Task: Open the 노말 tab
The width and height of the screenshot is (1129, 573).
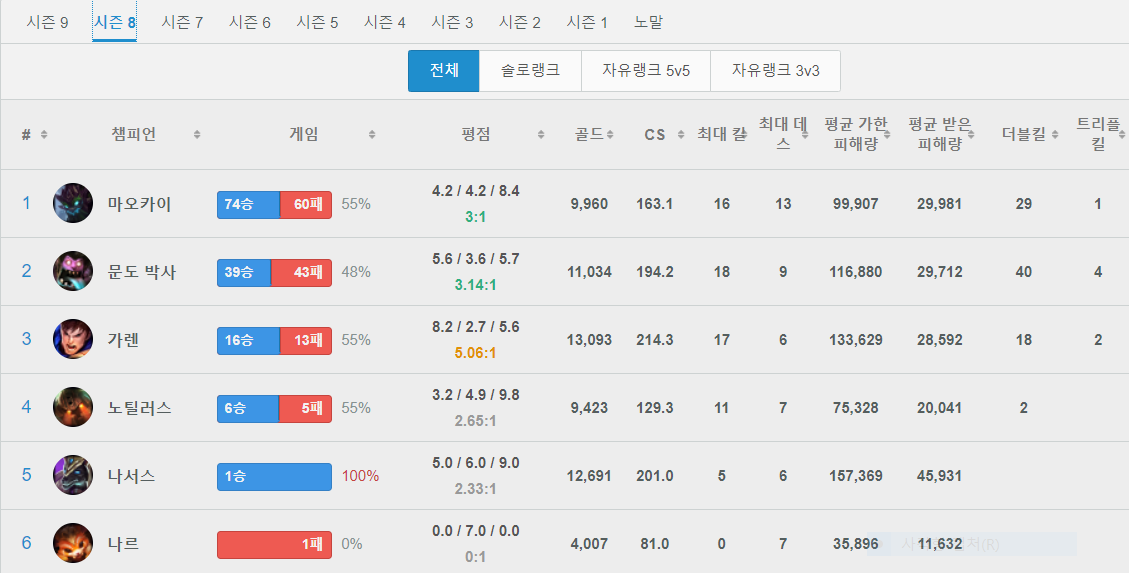Action: tap(648, 22)
